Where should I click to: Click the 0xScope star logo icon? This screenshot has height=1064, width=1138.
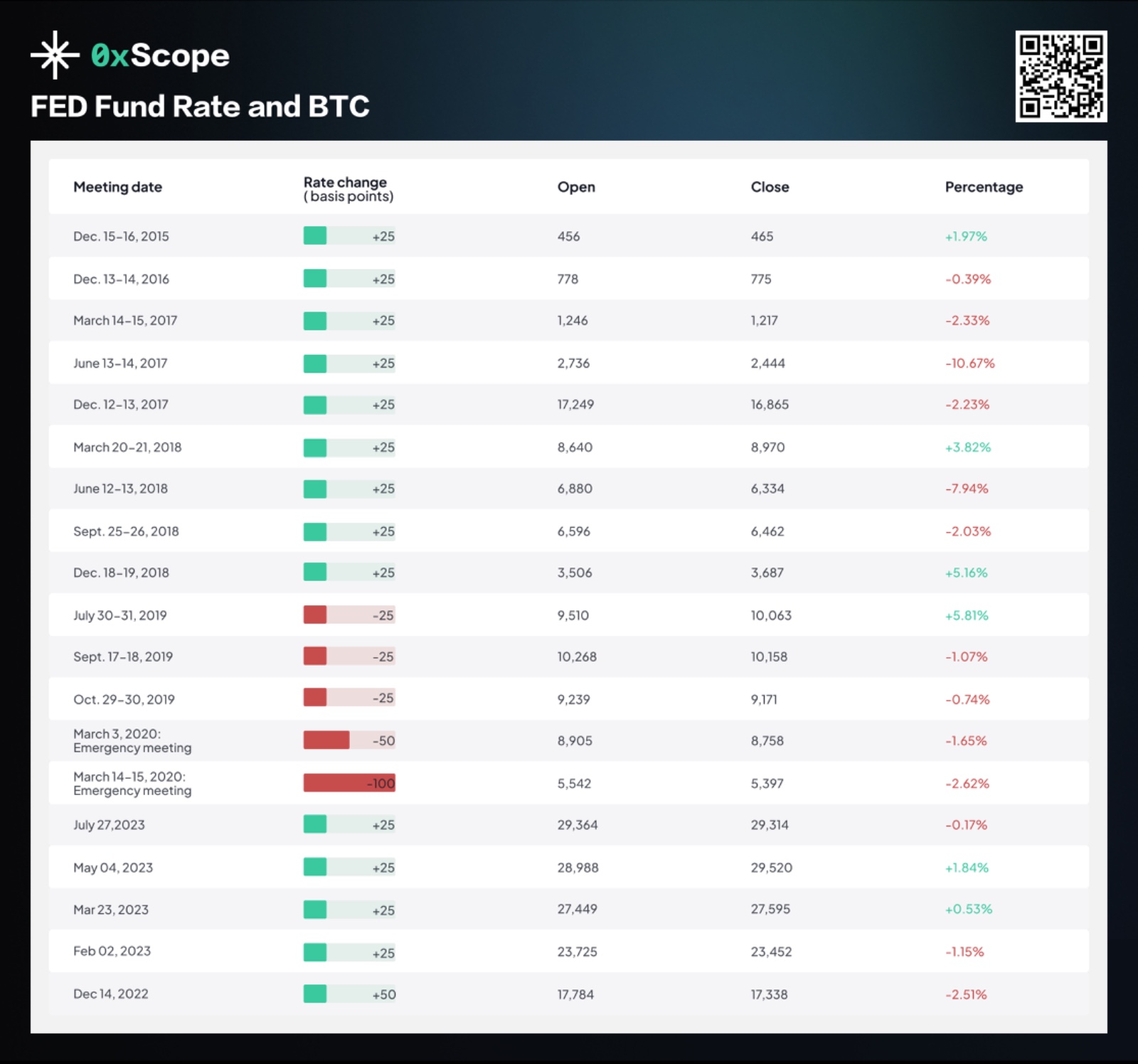click(x=55, y=55)
